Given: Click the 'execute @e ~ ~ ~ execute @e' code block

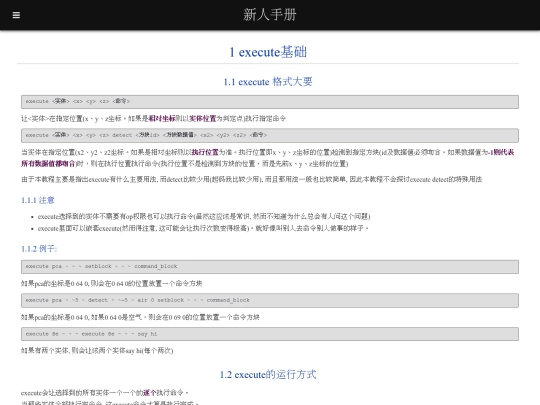Looking at the screenshot, I should click(x=270, y=334).
